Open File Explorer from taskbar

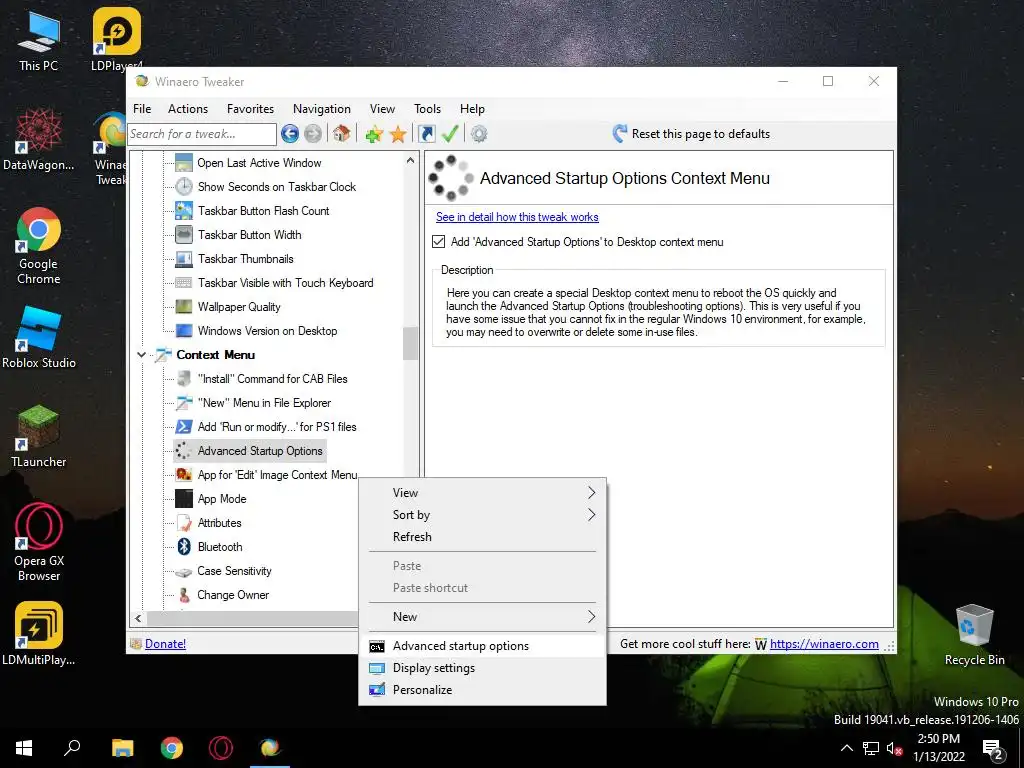click(x=122, y=748)
